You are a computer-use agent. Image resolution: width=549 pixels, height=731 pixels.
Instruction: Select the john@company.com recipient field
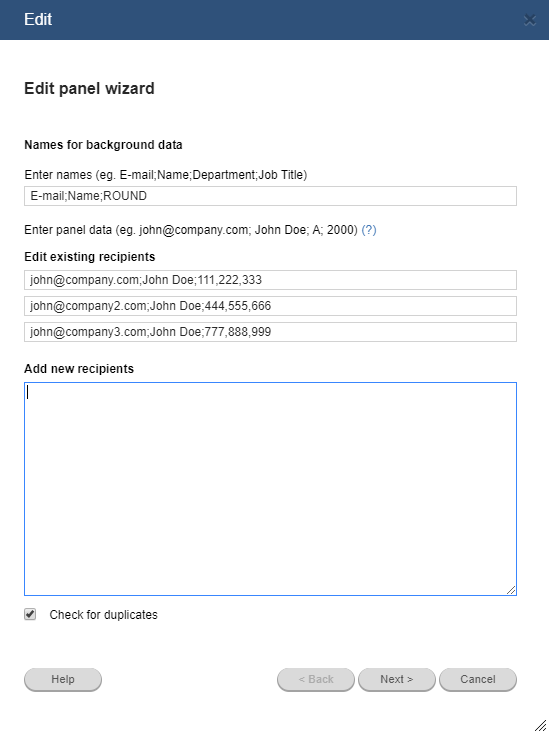(x=270, y=280)
